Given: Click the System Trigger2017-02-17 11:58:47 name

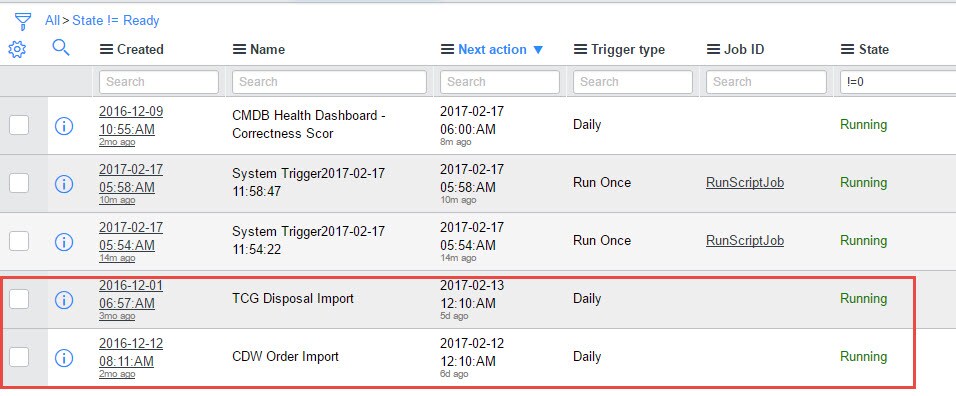Looking at the screenshot, I should click(x=309, y=182).
